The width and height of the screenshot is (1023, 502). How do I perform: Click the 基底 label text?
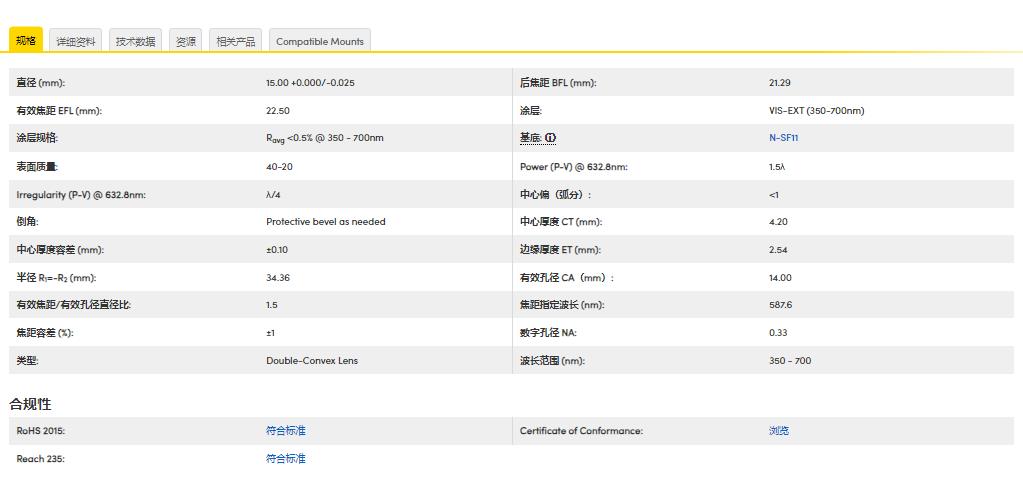point(530,138)
